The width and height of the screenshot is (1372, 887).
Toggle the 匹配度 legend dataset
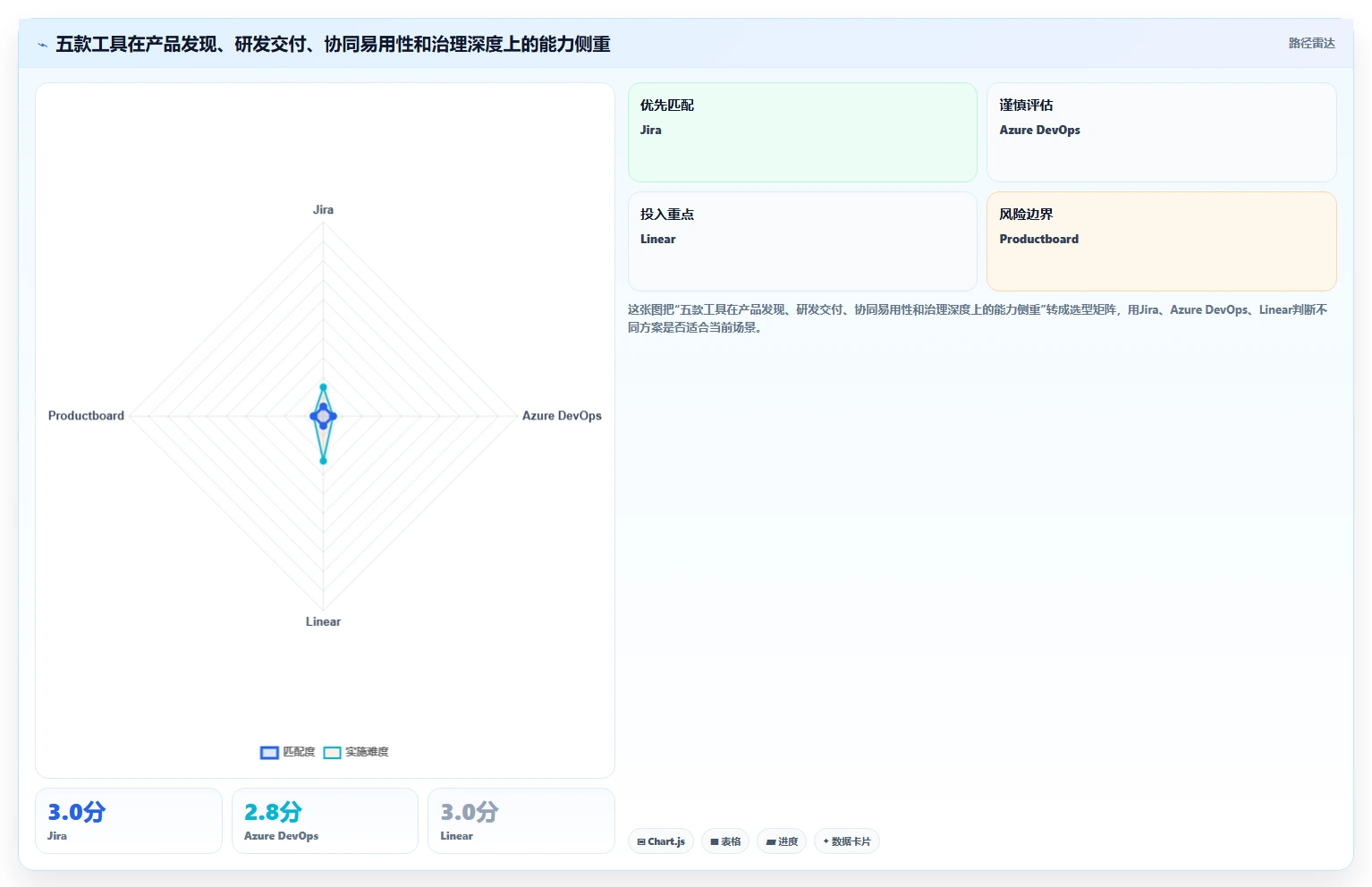(287, 752)
